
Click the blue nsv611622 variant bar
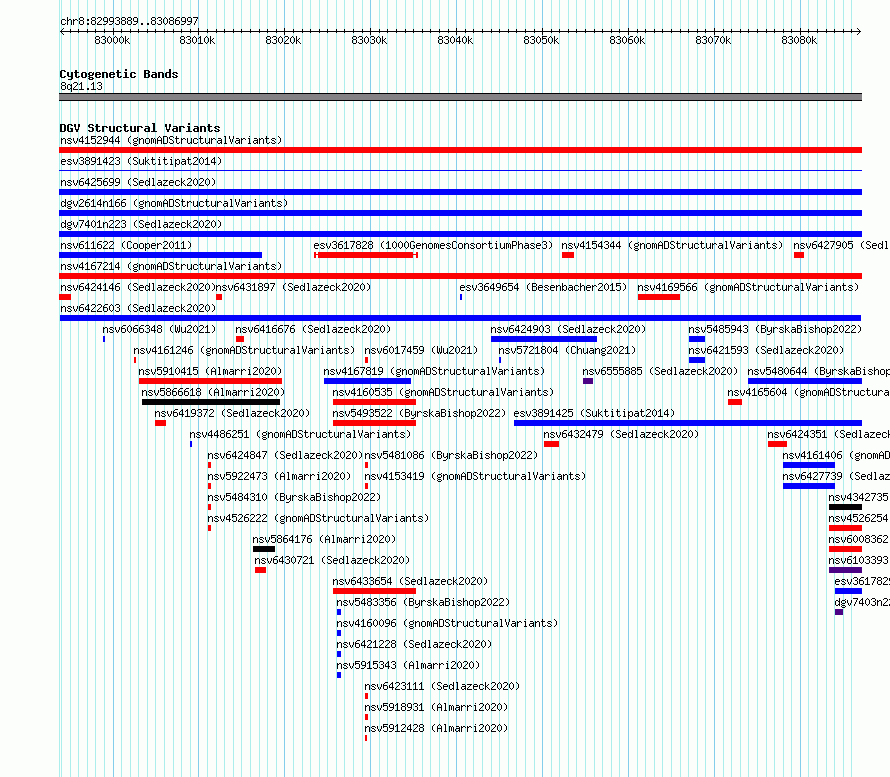point(161,255)
